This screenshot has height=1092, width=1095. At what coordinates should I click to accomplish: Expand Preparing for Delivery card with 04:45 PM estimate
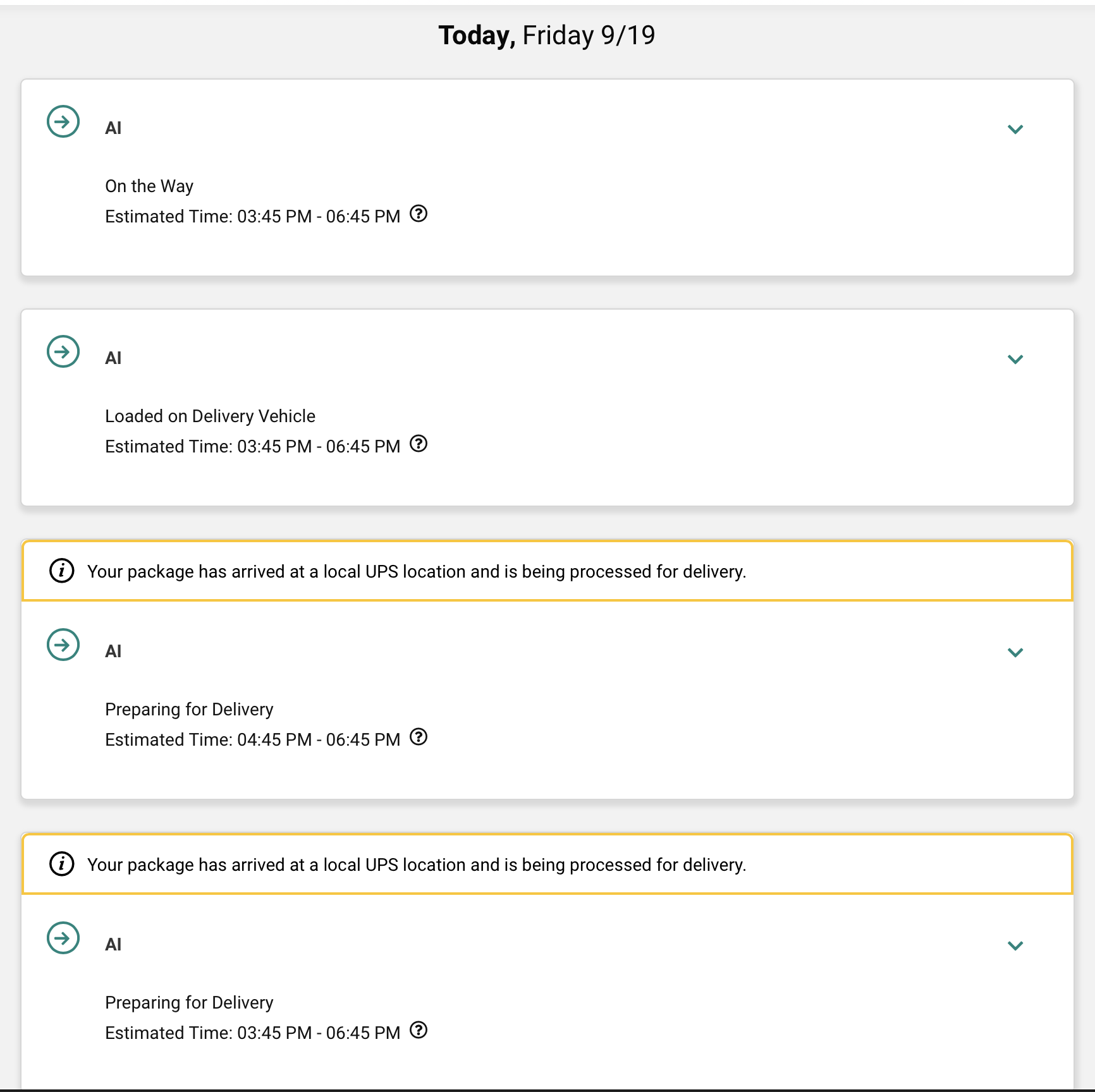[x=1015, y=653]
